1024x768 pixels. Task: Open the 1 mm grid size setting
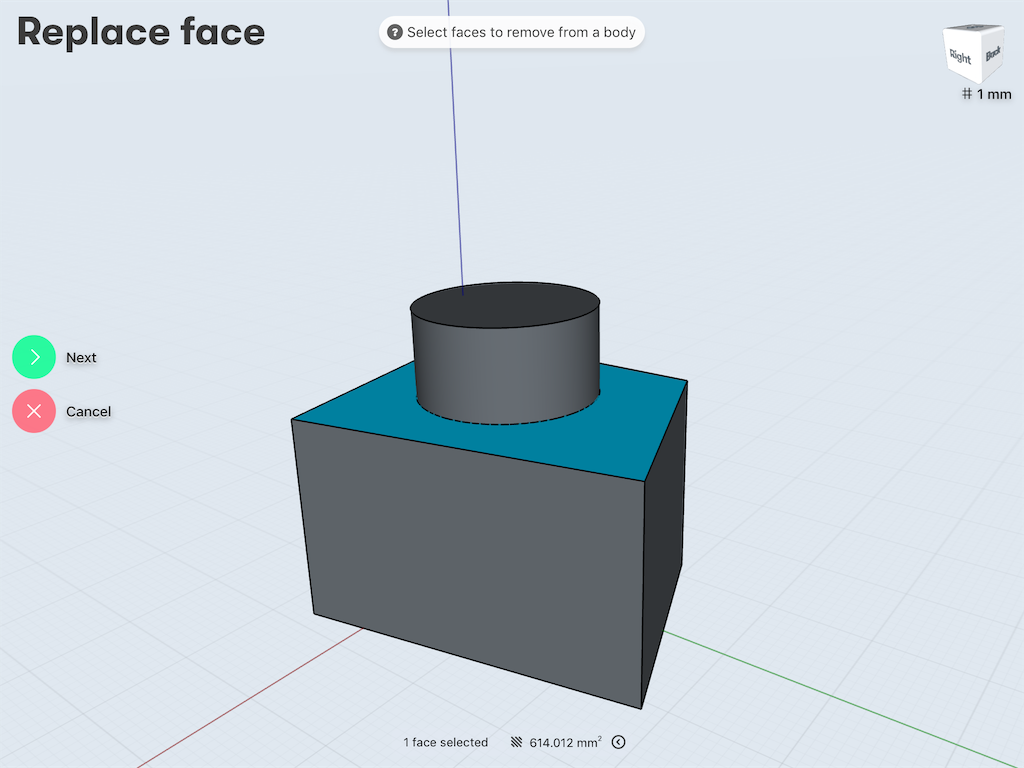[x=987, y=94]
